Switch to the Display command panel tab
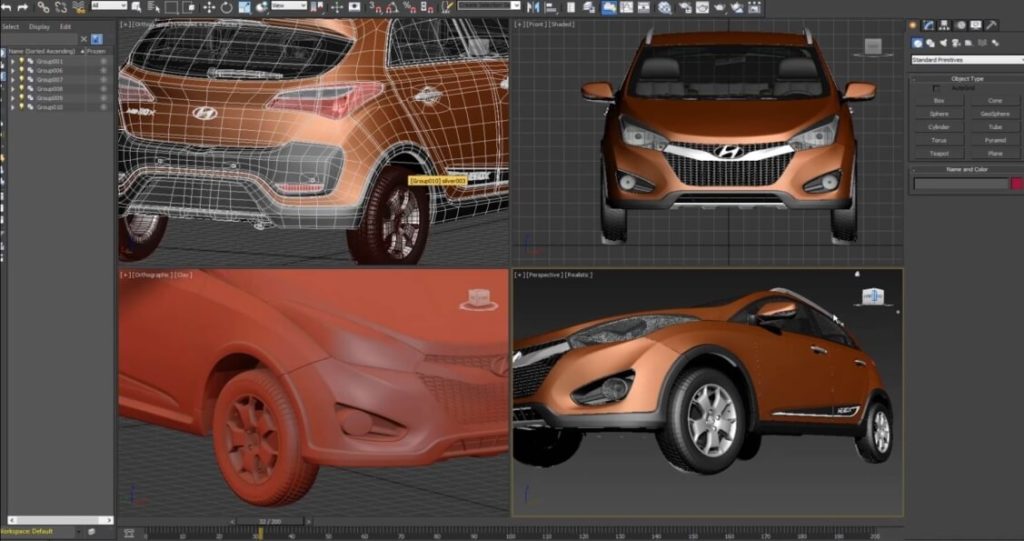 point(976,25)
